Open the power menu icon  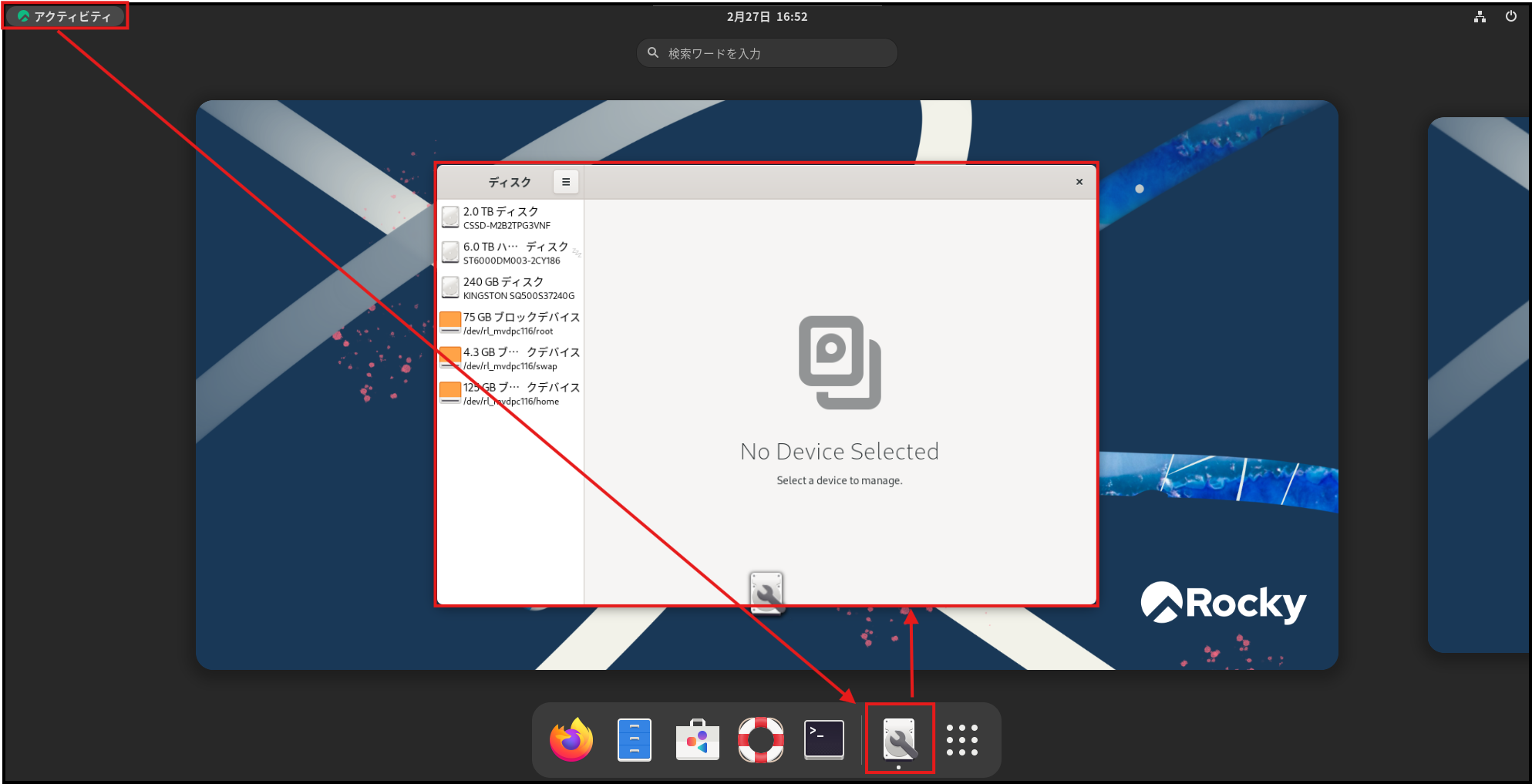[x=1510, y=17]
